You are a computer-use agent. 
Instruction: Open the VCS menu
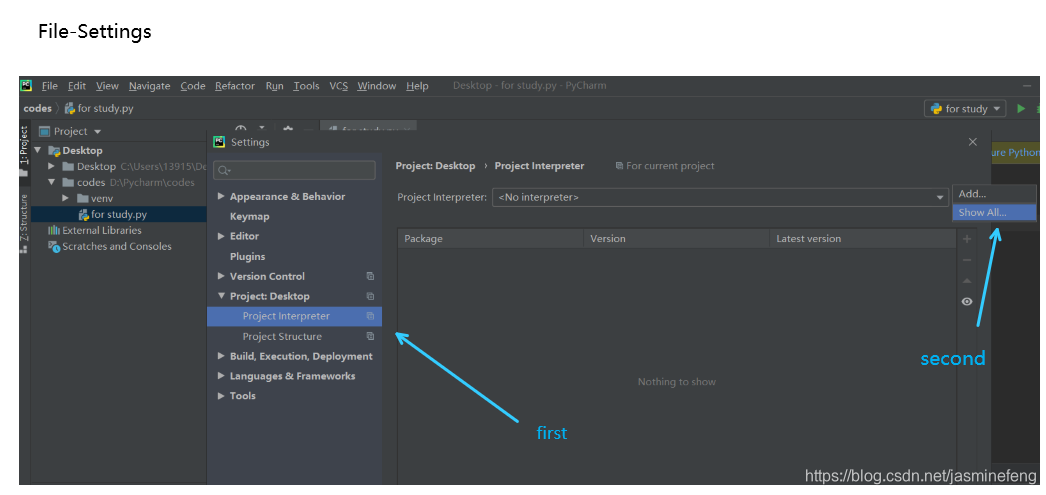tap(339, 85)
